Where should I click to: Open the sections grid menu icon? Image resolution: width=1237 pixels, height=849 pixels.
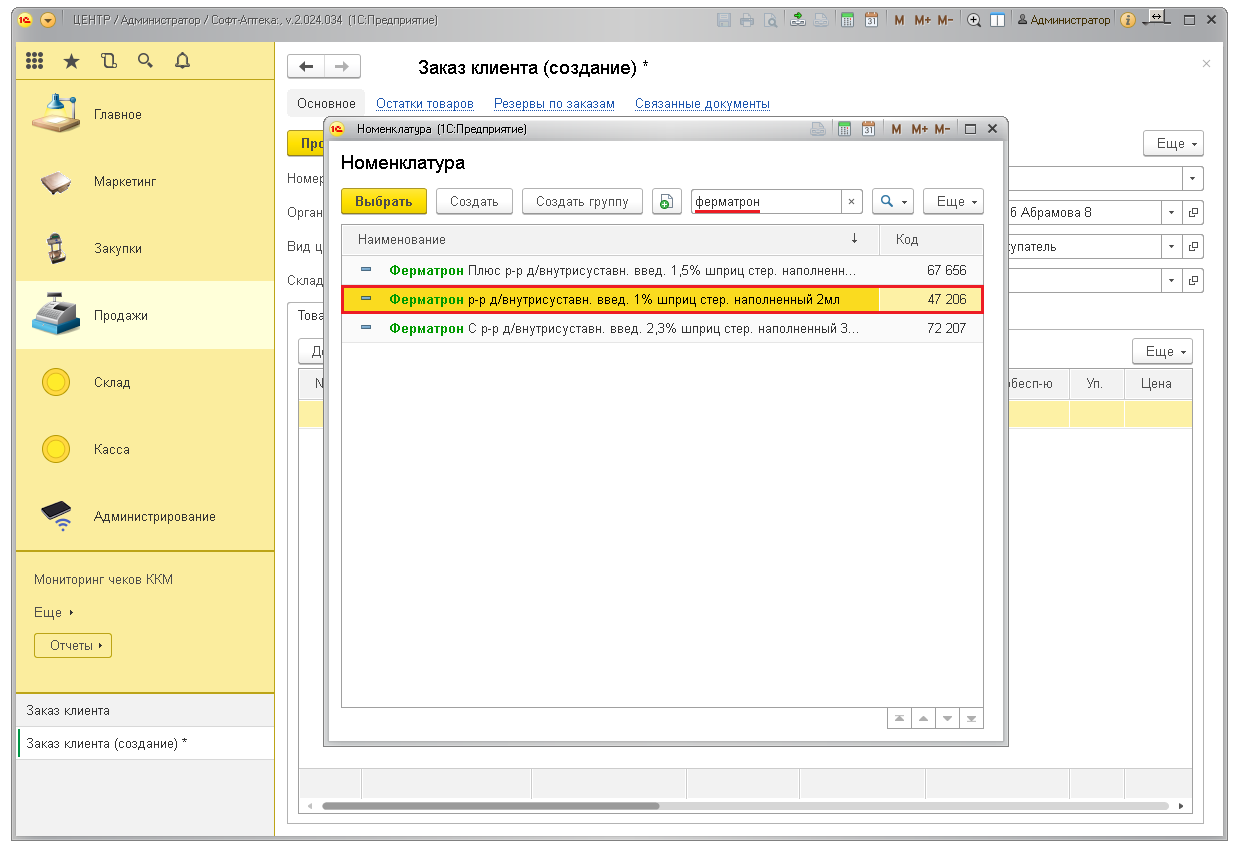(x=35, y=61)
